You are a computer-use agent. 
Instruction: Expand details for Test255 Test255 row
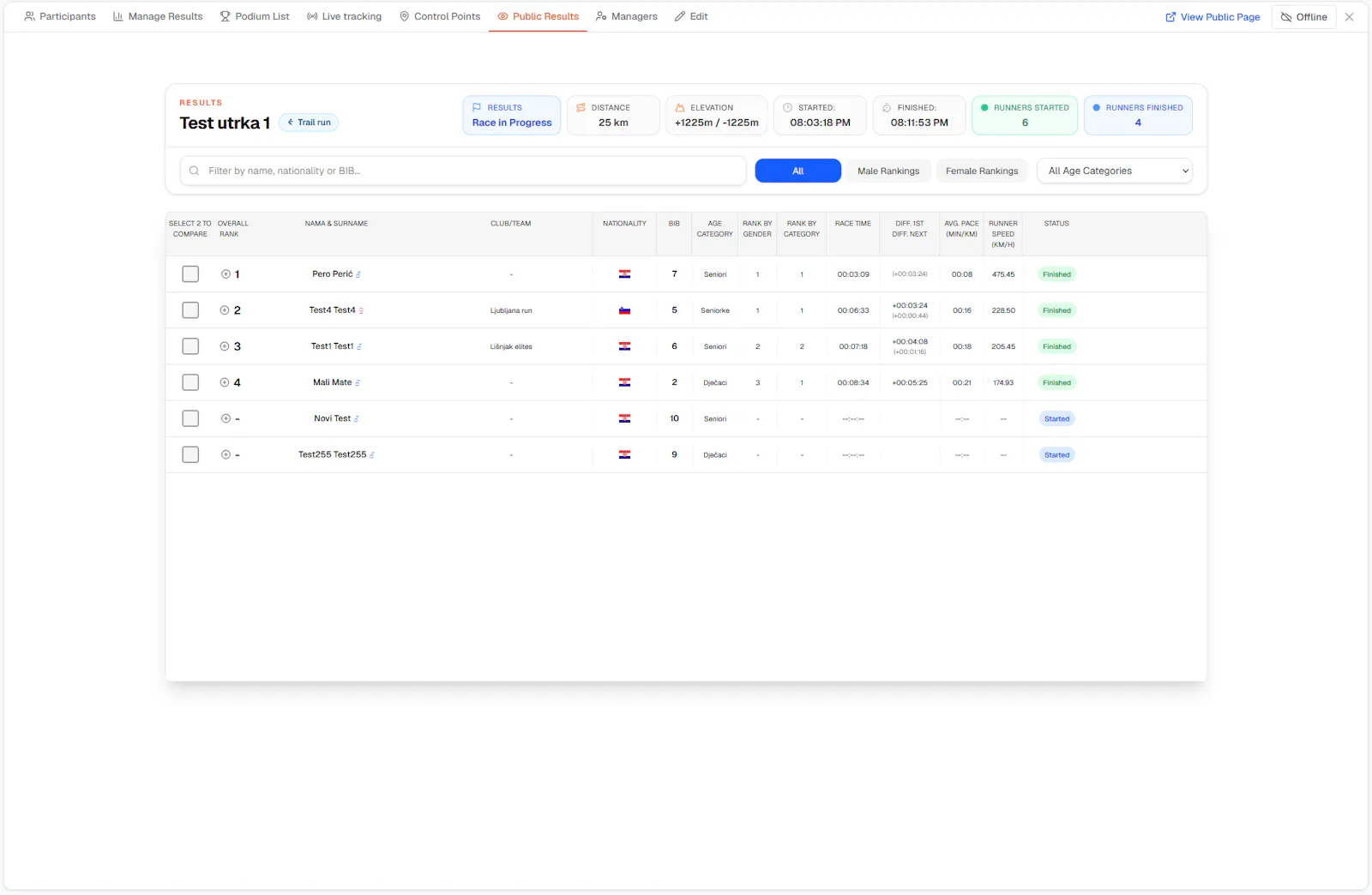[226, 454]
